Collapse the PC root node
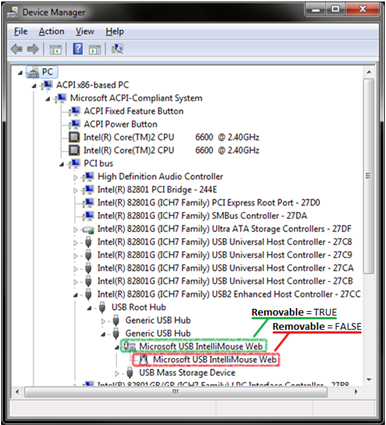This screenshot has width=386, height=425. (x=20, y=72)
